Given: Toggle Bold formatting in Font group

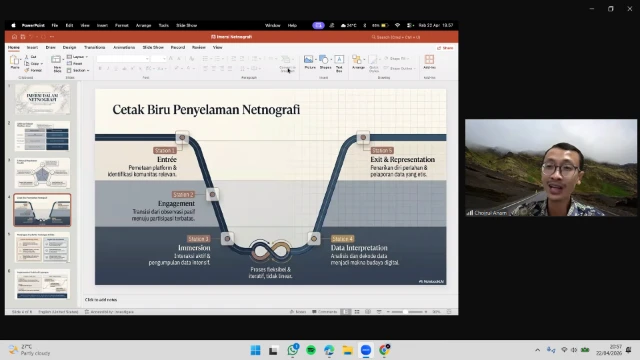Looking at the screenshot, I should [100, 69].
